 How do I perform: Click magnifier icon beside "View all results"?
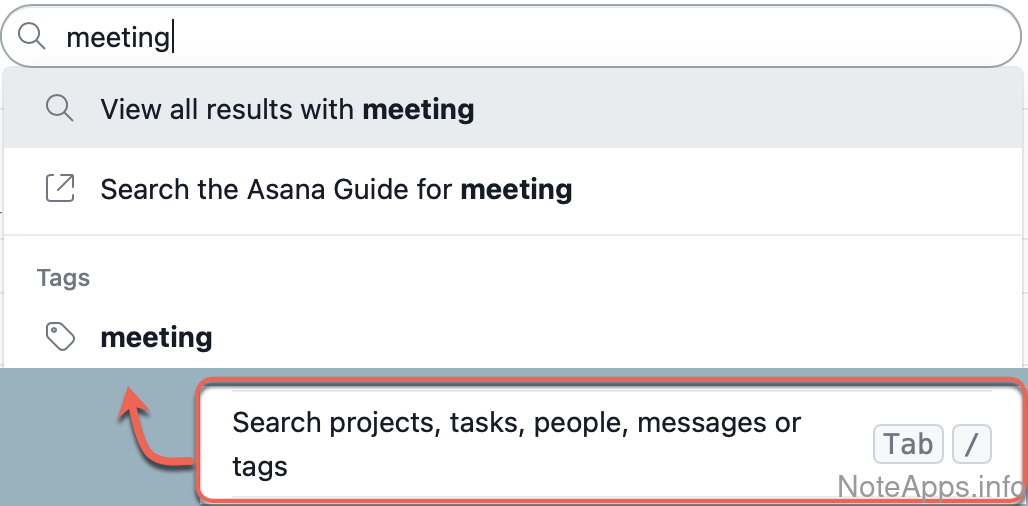pyautogui.click(x=60, y=108)
